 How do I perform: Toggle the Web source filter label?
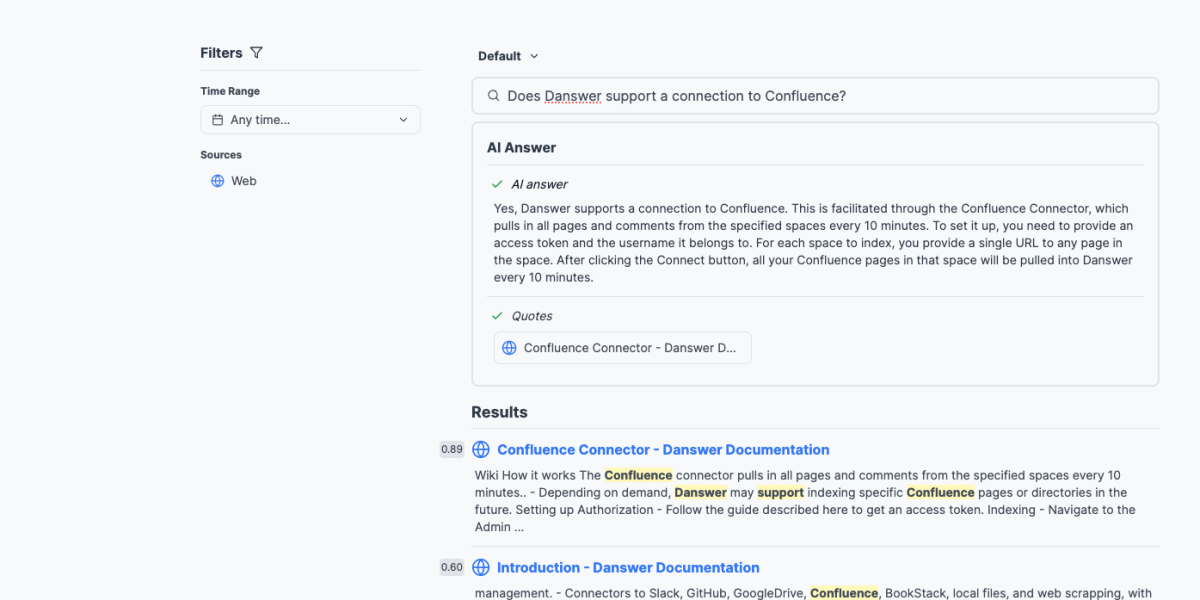pyautogui.click(x=244, y=181)
